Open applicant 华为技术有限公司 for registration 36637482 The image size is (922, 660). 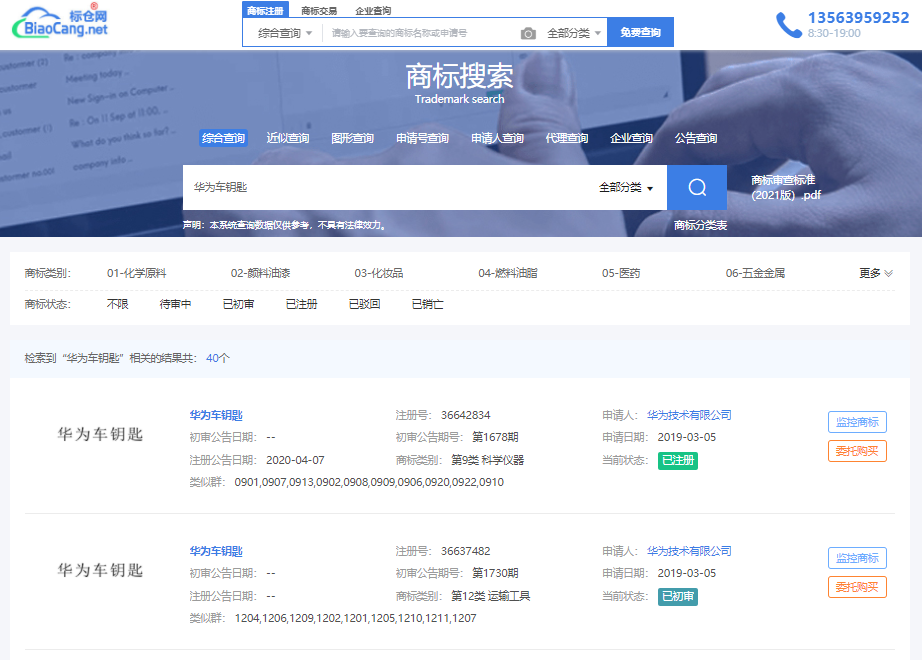689,551
